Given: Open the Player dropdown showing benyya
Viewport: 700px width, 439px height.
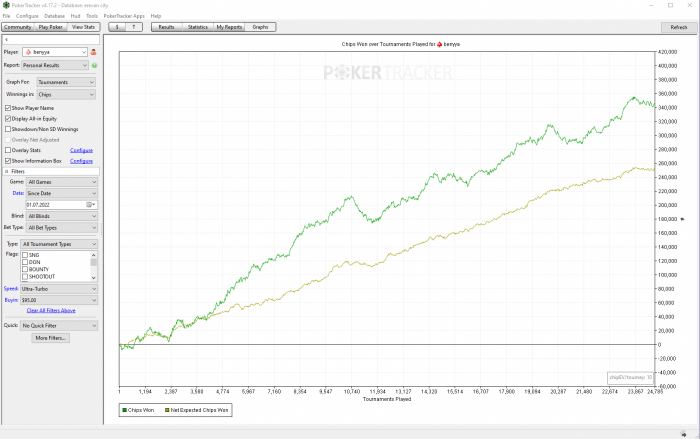Looking at the screenshot, I should point(55,52).
